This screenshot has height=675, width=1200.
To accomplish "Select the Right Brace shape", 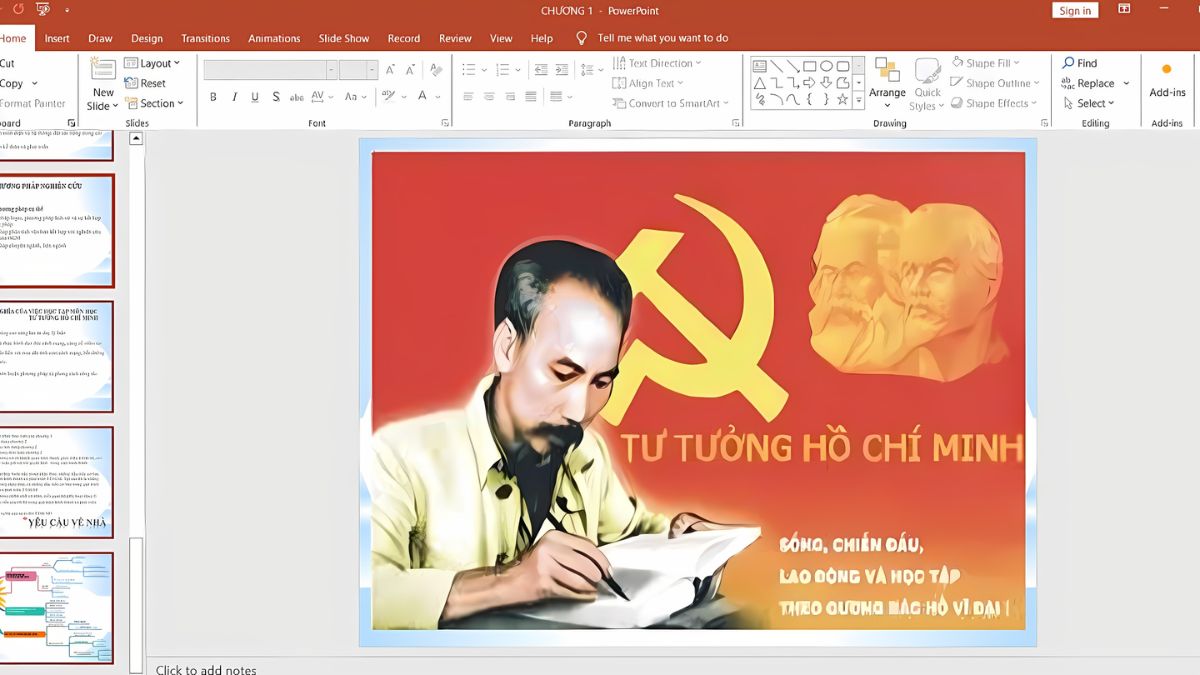I will [x=826, y=99].
